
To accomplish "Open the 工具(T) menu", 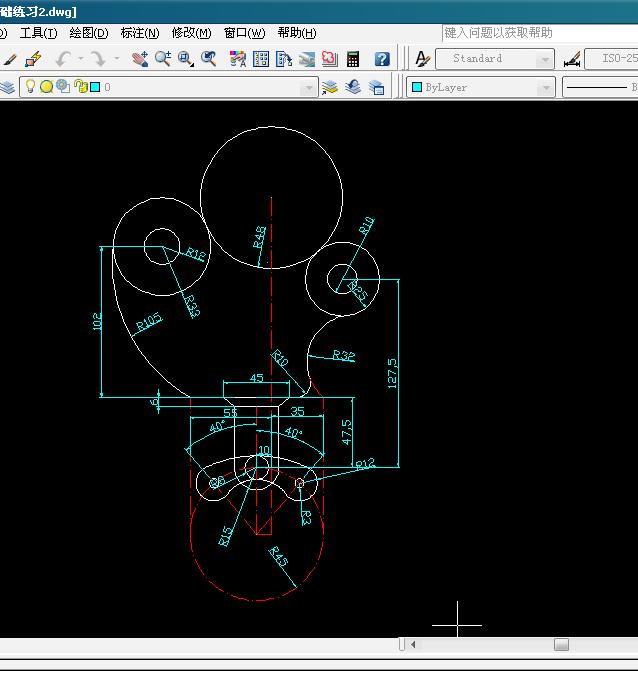I will (x=38, y=33).
